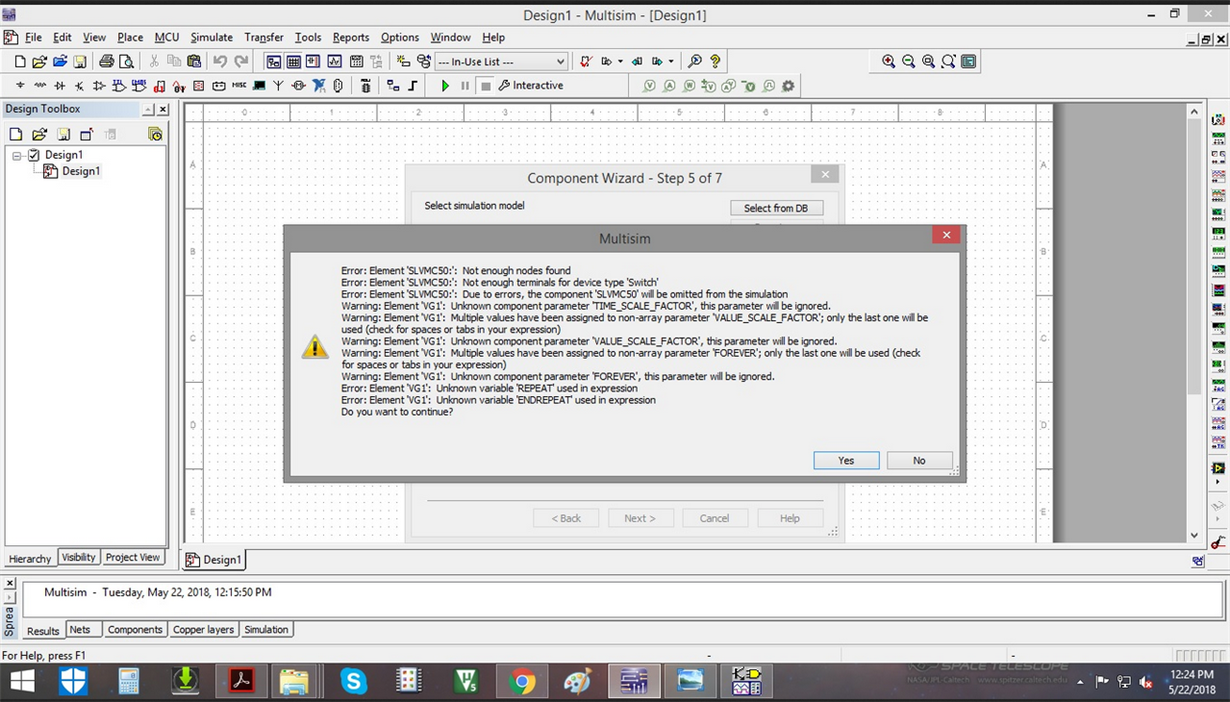Click the Help question mark icon
Screen dimensions: 1230x702
715,62
